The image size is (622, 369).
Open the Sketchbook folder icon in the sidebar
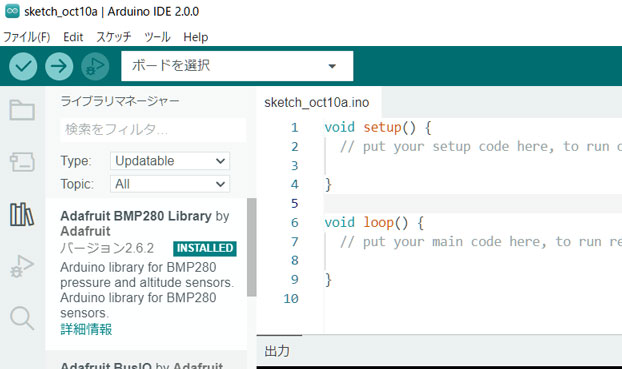tap(22, 110)
